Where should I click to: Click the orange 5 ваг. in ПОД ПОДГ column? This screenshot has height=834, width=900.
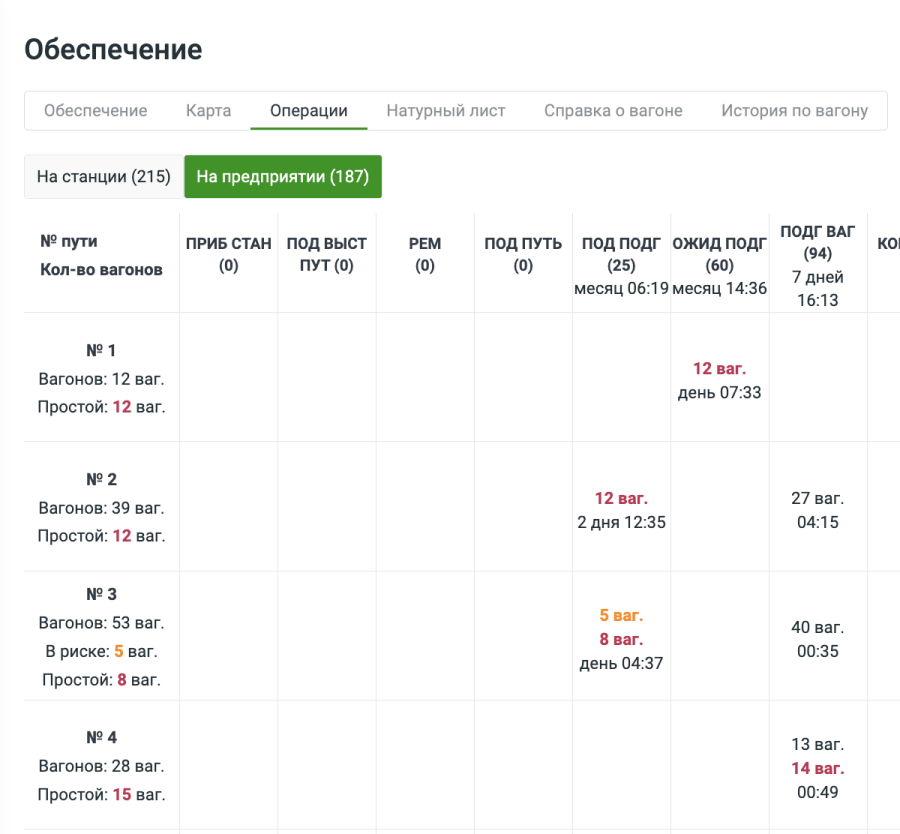click(x=621, y=615)
